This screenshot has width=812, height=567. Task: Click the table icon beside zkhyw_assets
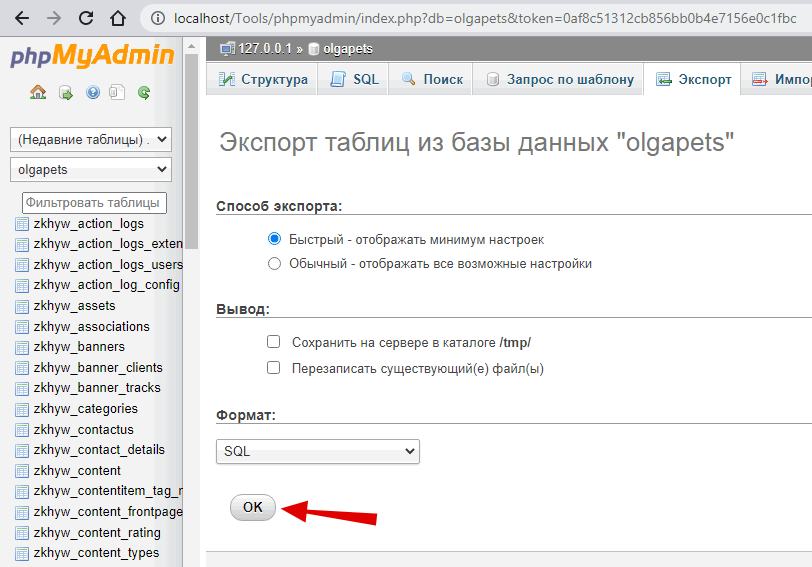tap(22, 307)
